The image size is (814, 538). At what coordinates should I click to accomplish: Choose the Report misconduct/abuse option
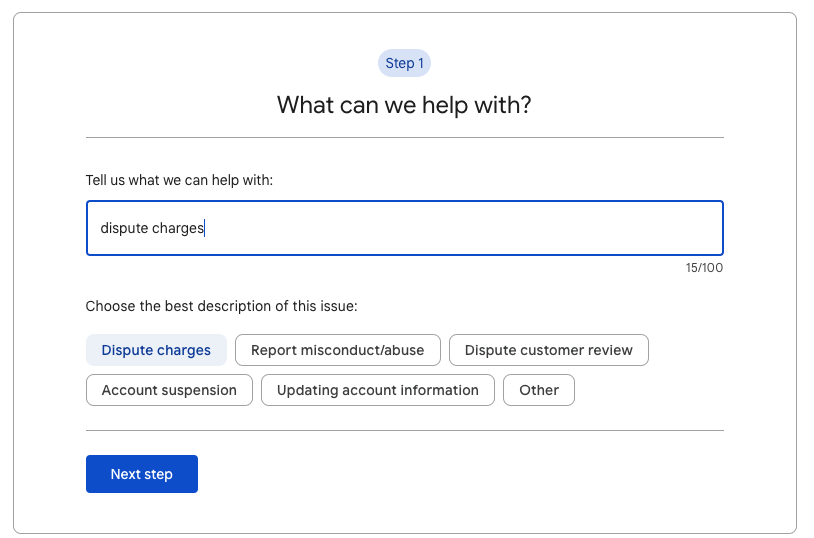click(337, 350)
